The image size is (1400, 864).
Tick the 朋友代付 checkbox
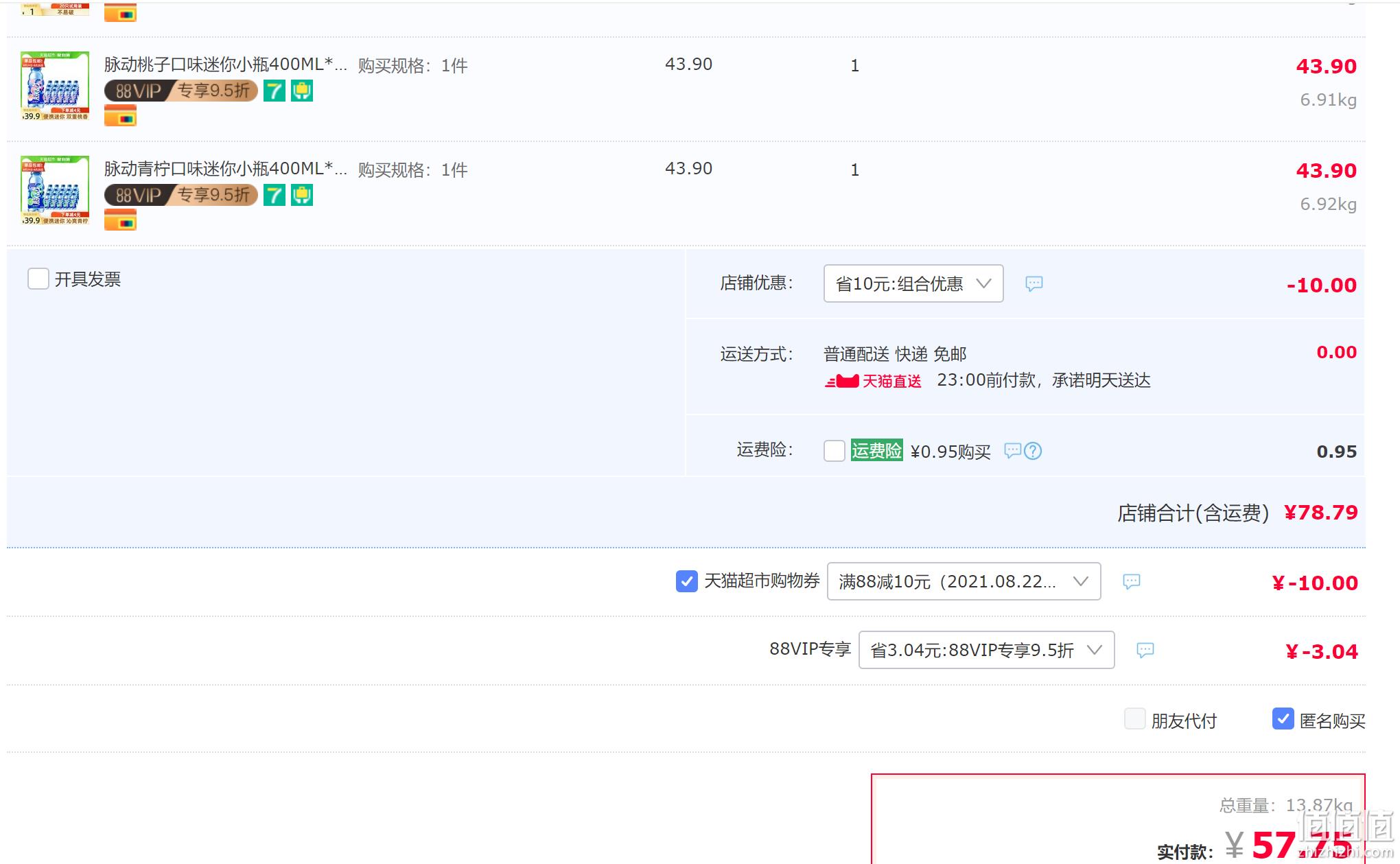pyautogui.click(x=1135, y=719)
